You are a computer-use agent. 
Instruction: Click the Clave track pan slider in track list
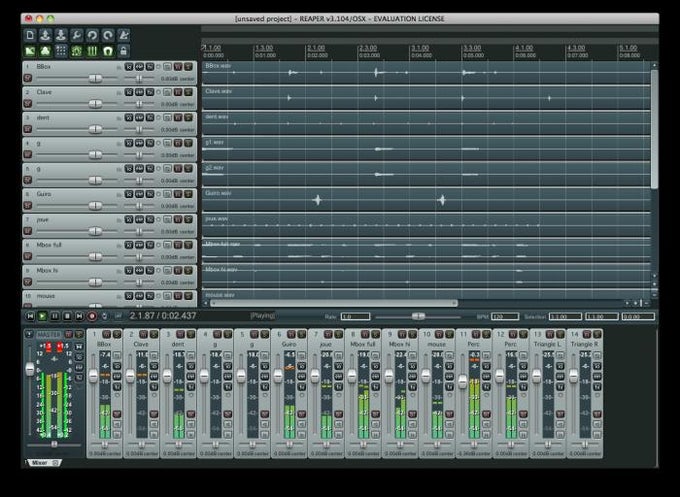(x=139, y=104)
